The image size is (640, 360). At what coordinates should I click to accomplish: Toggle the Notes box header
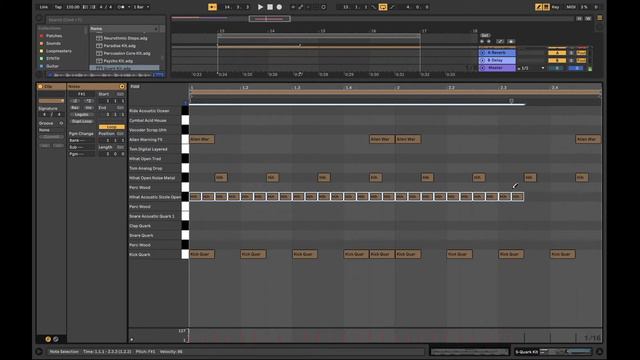pyautogui.click(x=97, y=87)
